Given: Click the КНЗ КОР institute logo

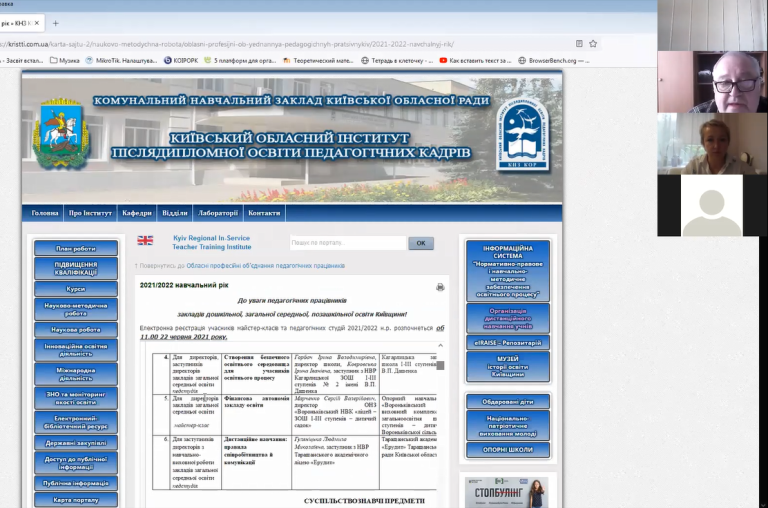Looking at the screenshot, I should [522, 134].
